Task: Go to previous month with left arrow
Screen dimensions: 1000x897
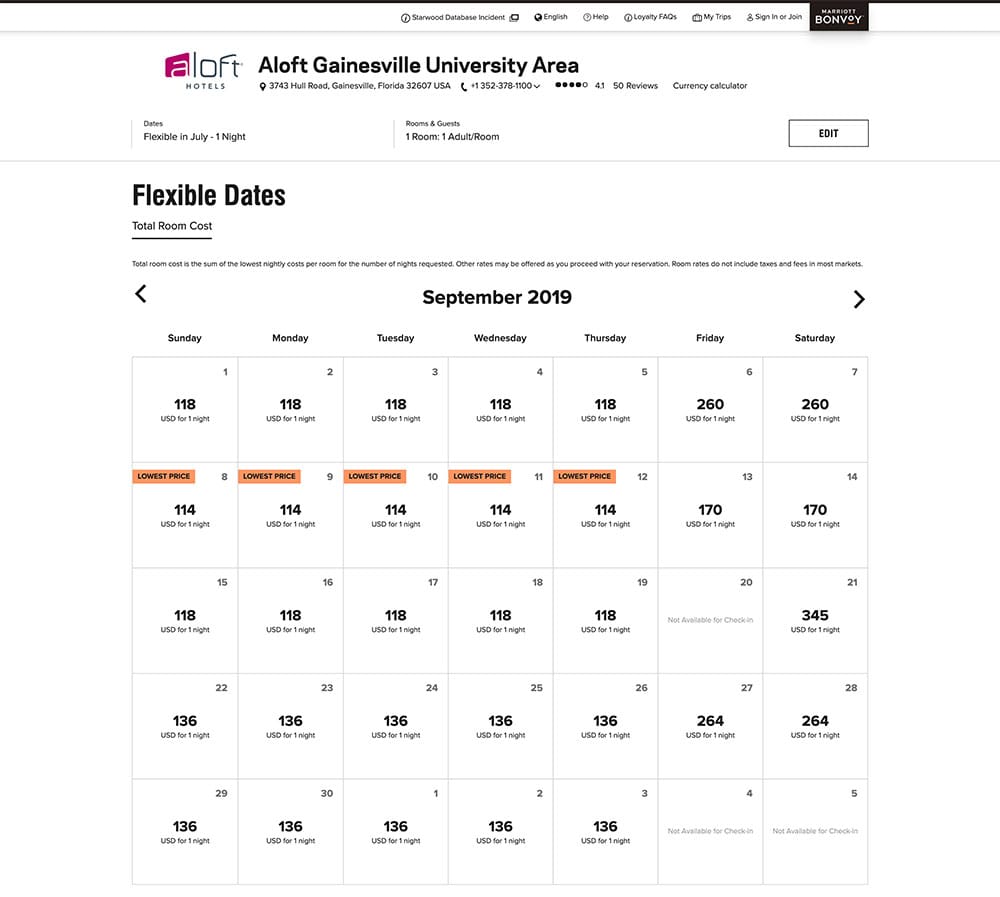Action: (140, 294)
